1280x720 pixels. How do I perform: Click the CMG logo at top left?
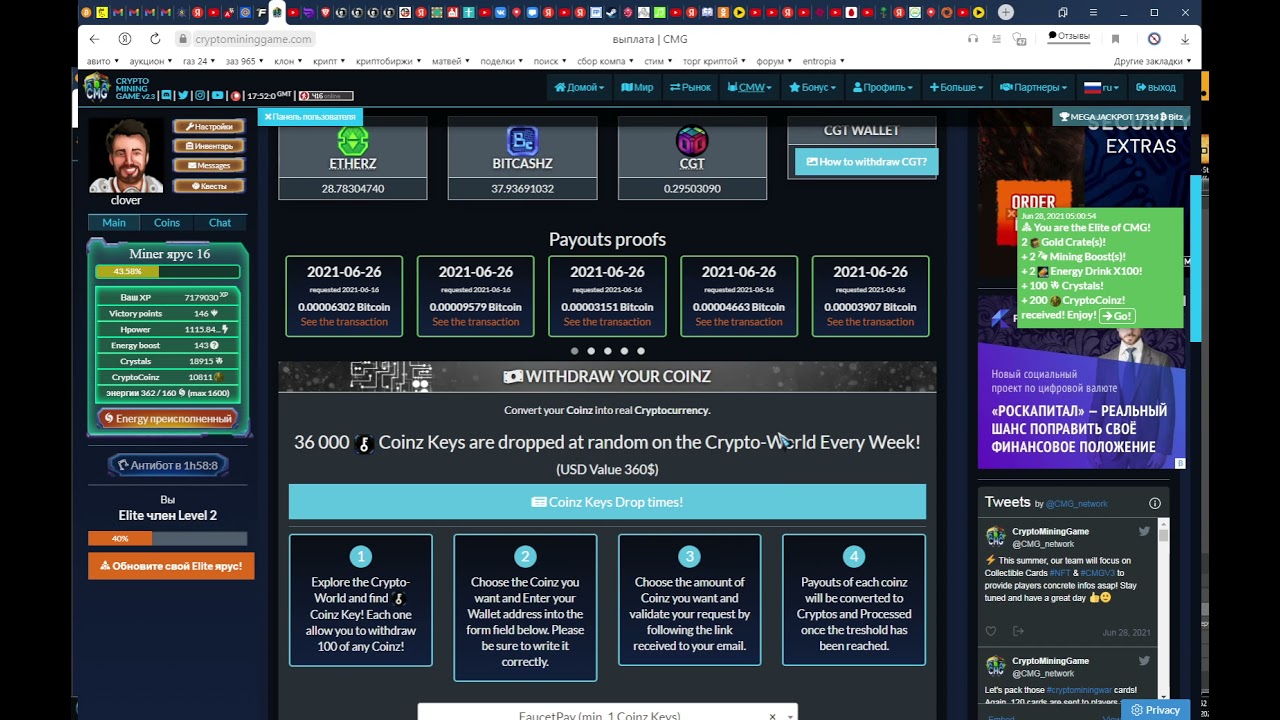97,87
